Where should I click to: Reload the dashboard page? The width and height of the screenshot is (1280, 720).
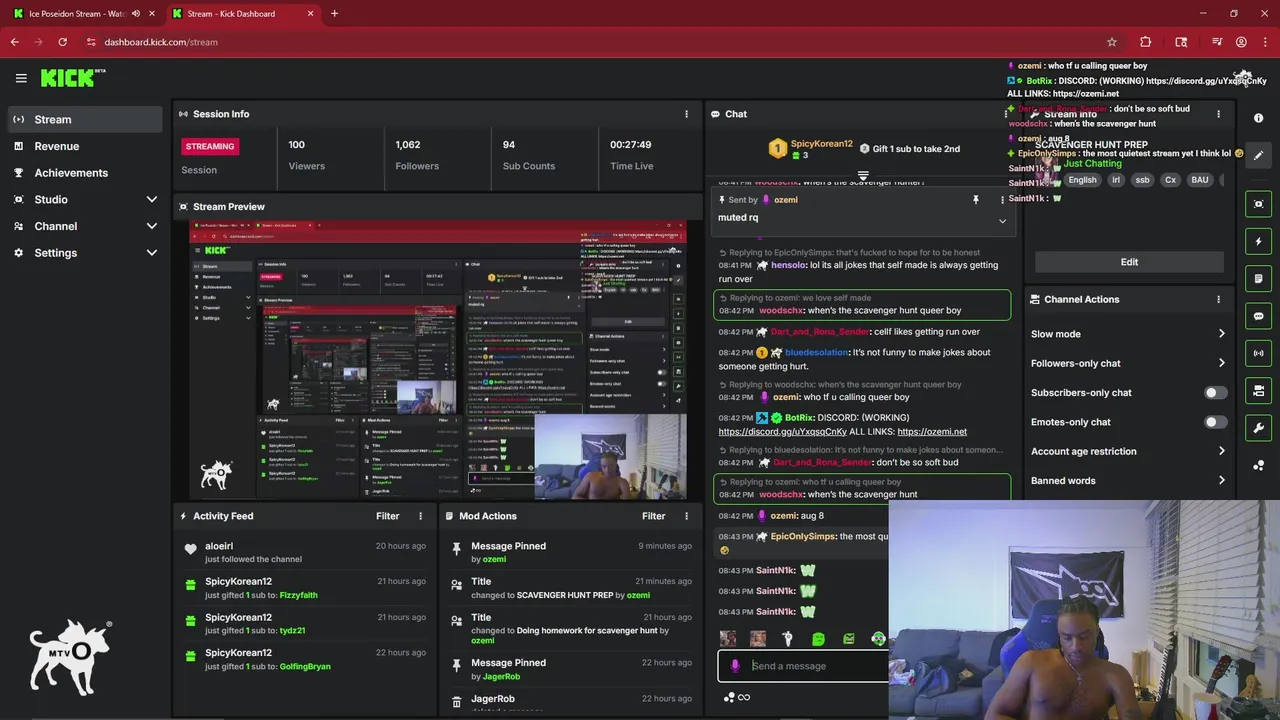[x=62, y=42]
